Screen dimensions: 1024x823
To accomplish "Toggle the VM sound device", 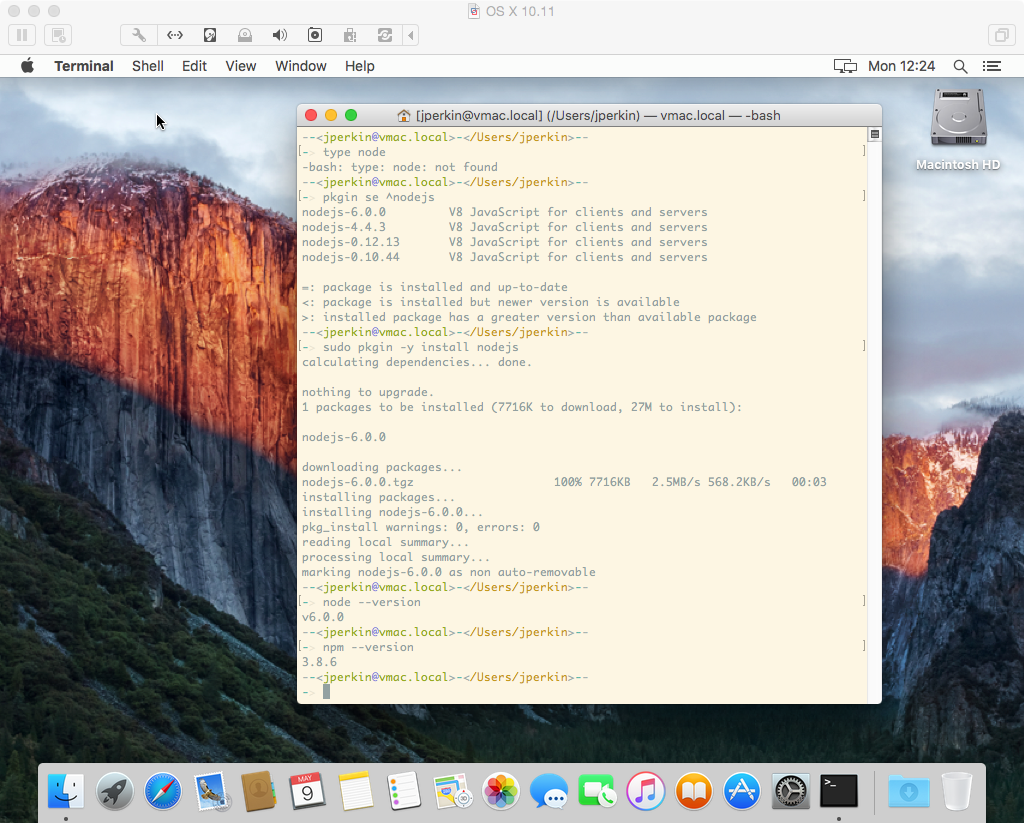I will [280, 35].
